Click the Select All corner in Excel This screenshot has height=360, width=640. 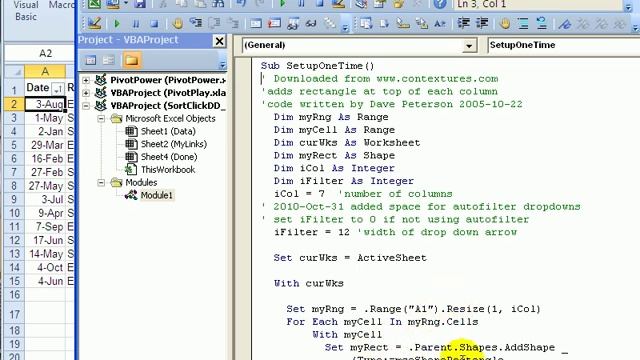pyautogui.click(x=14, y=72)
